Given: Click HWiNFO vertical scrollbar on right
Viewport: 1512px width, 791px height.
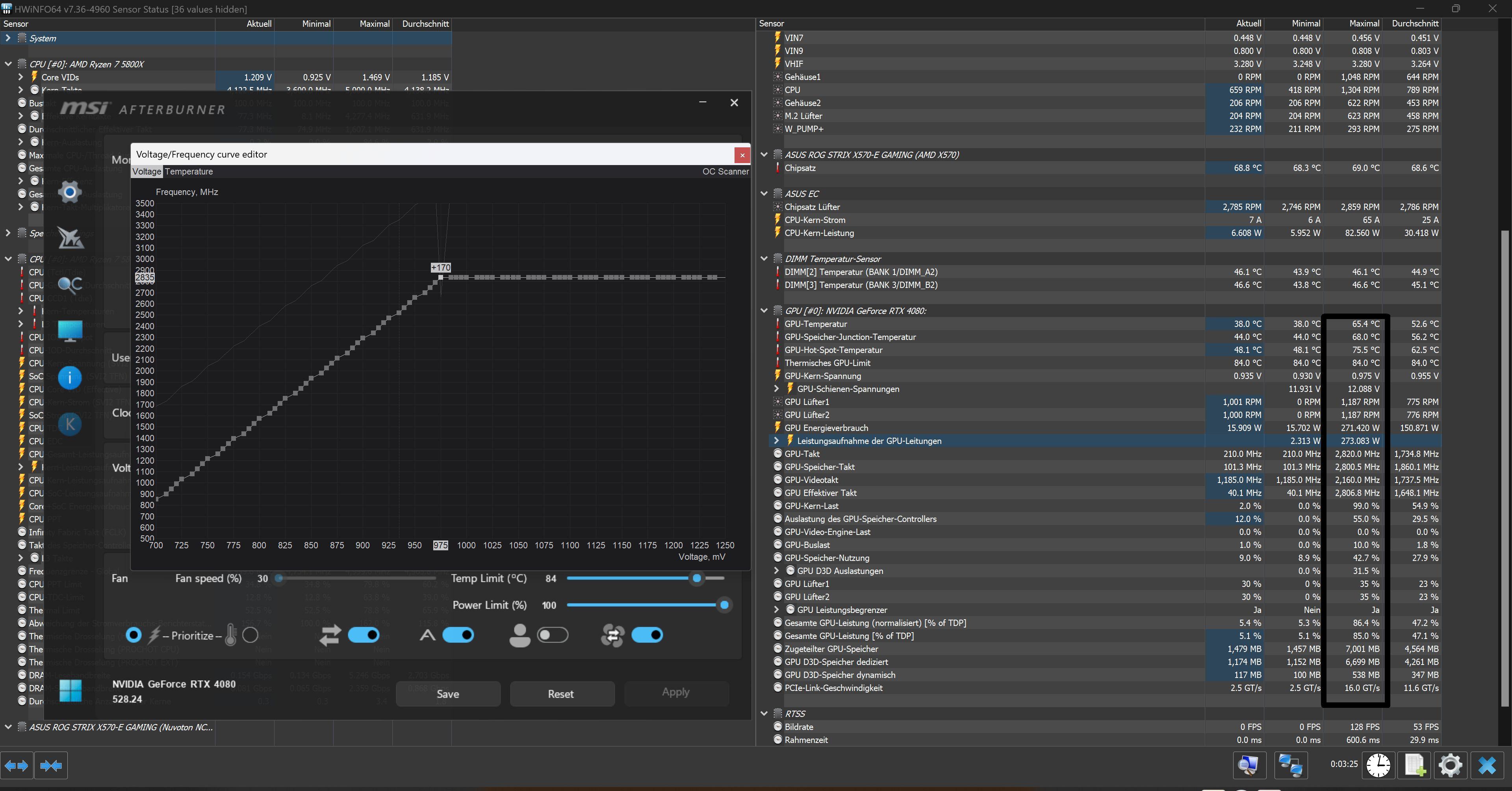Looking at the screenshot, I should point(1505,468).
